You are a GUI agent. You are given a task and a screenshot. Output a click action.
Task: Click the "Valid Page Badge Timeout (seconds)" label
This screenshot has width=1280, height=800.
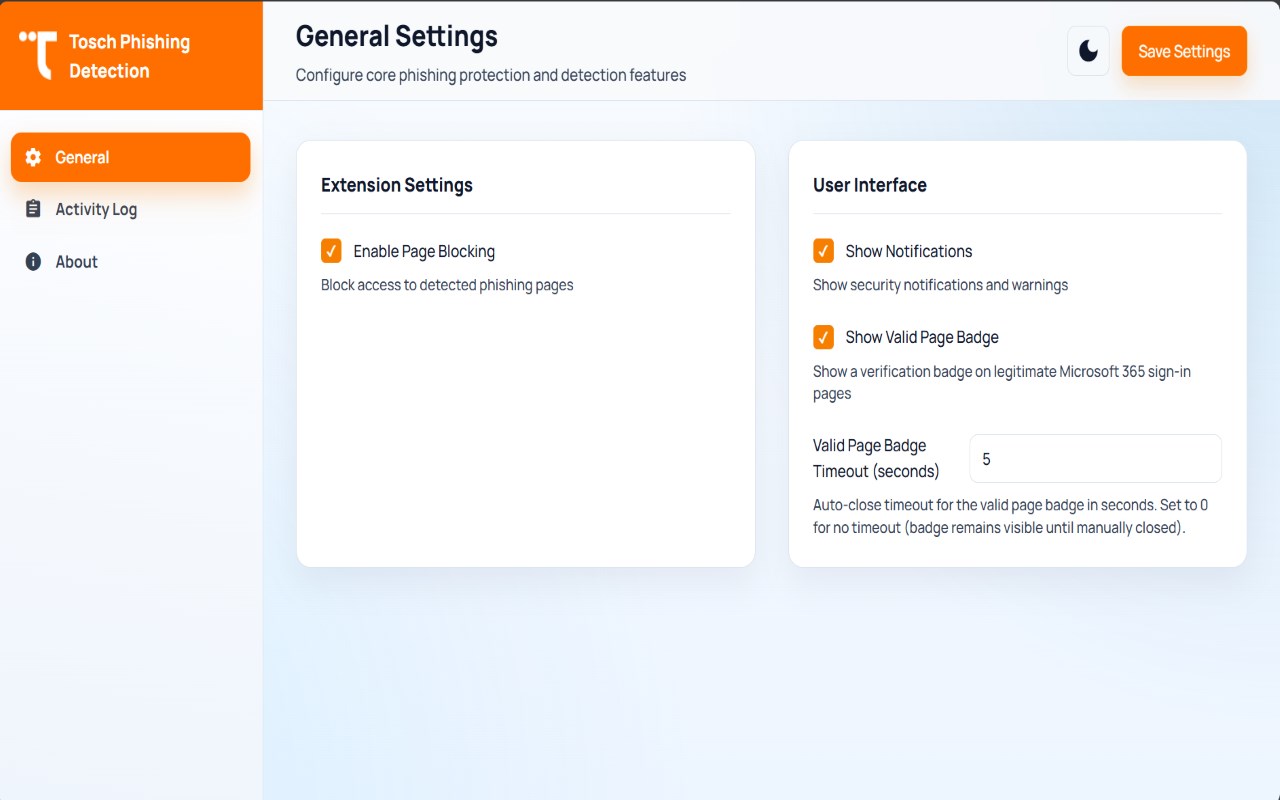876,458
